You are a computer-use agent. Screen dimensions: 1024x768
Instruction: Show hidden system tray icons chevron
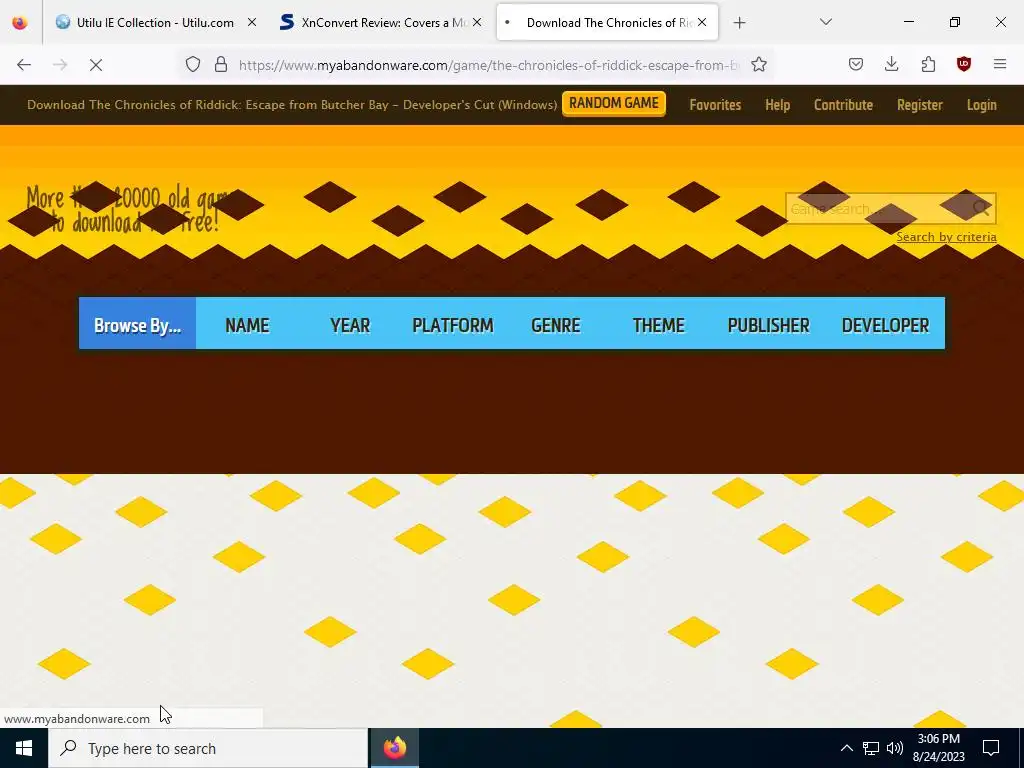(x=846, y=748)
